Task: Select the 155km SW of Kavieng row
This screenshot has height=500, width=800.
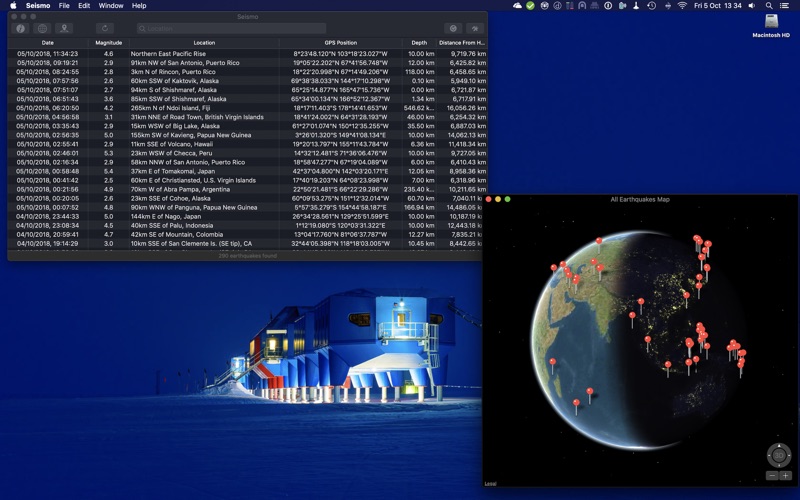Action: pyautogui.click(x=247, y=135)
